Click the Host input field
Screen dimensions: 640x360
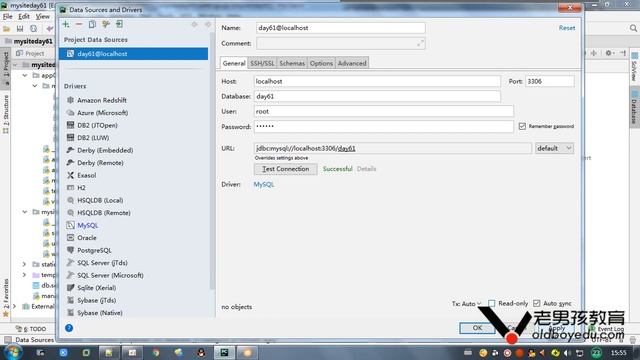[377, 81]
